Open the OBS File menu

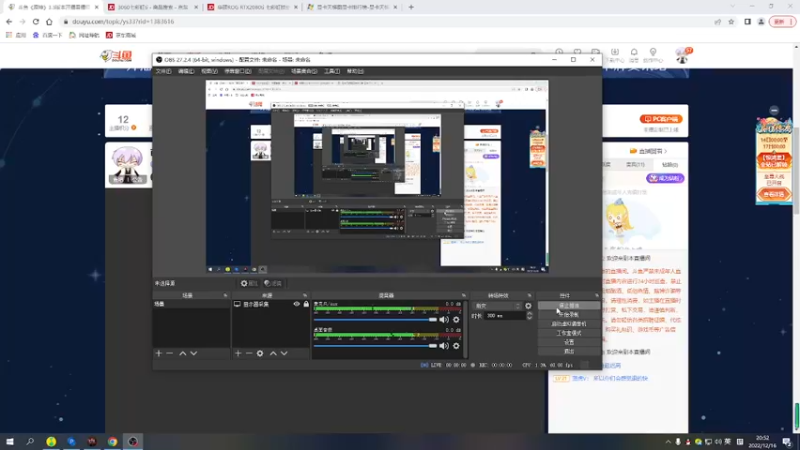pyautogui.click(x=163, y=71)
